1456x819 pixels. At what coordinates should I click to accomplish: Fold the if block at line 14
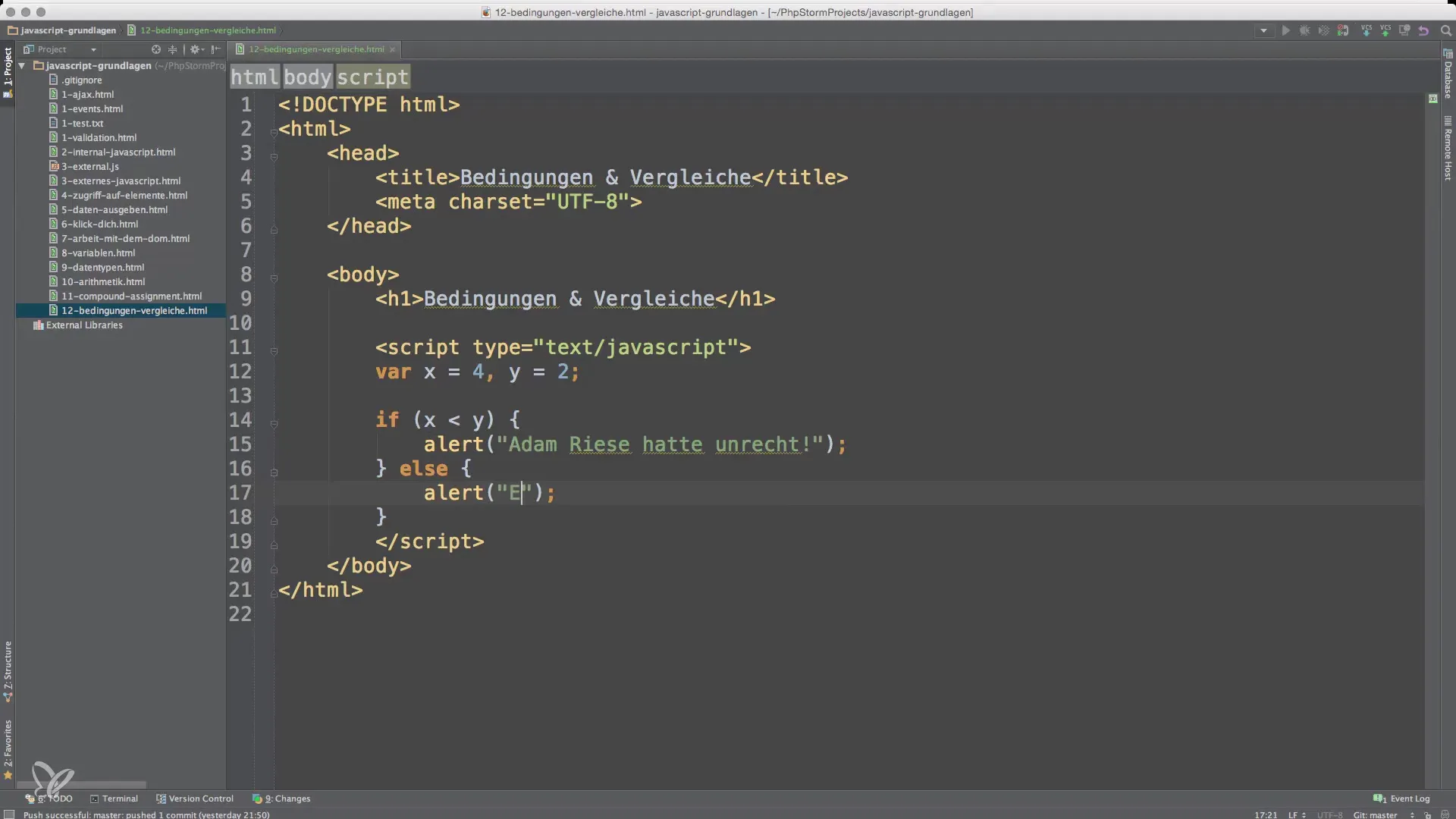click(x=274, y=424)
